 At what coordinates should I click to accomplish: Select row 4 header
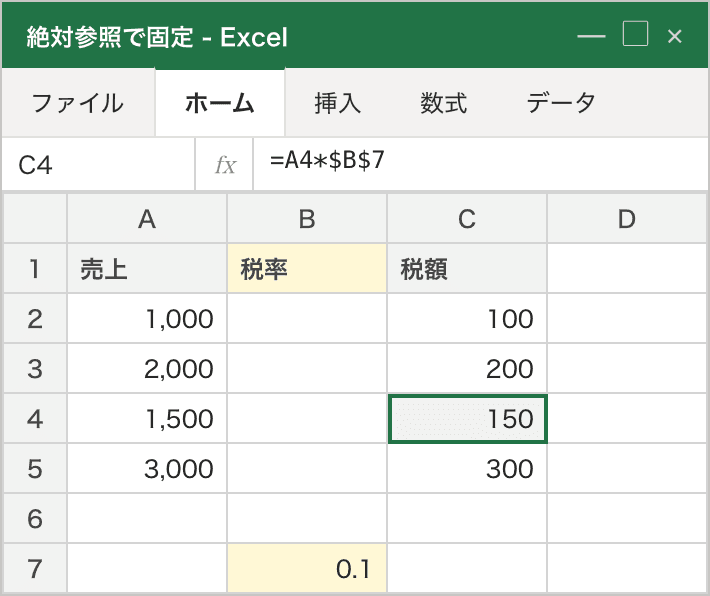35,418
